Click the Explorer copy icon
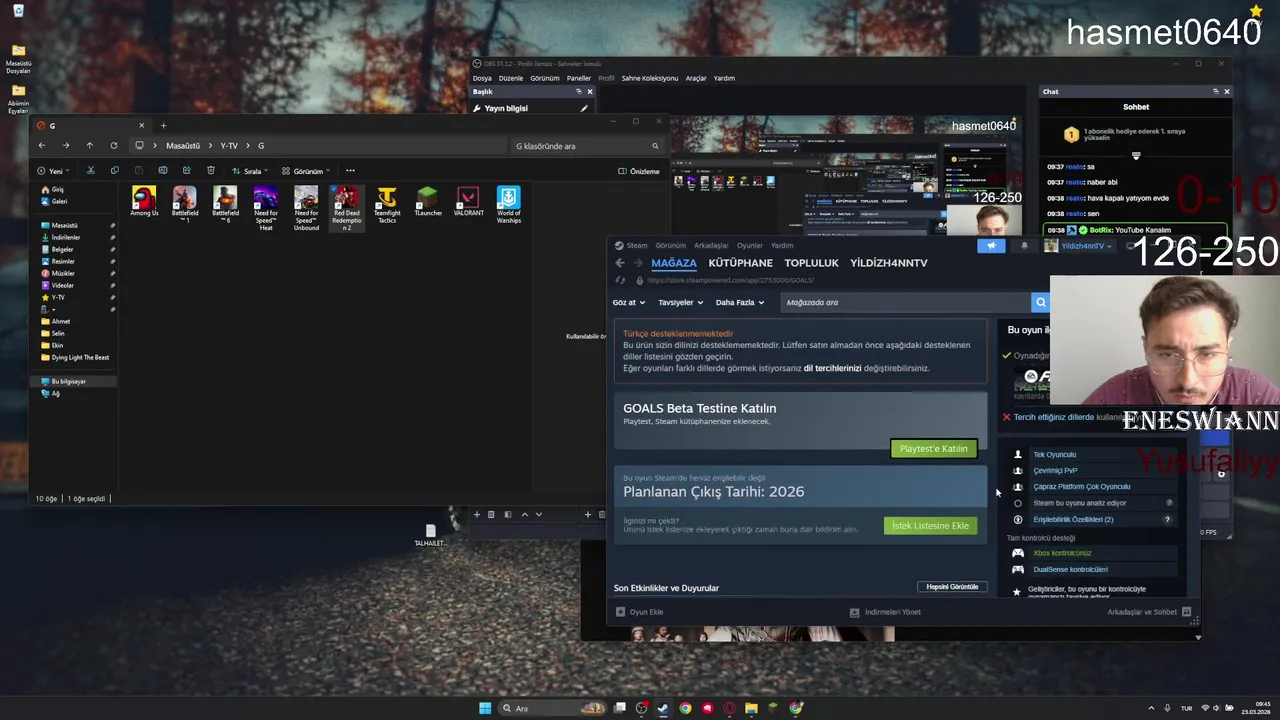The height and width of the screenshot is (720, 1280). tap(114, 171)
